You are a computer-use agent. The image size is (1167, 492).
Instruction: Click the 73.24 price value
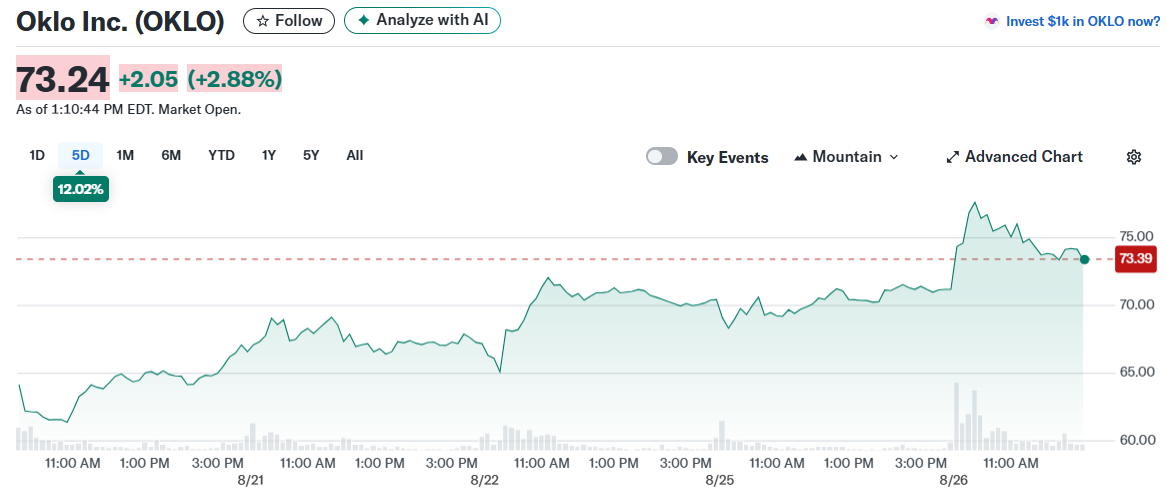coord(63,79)
